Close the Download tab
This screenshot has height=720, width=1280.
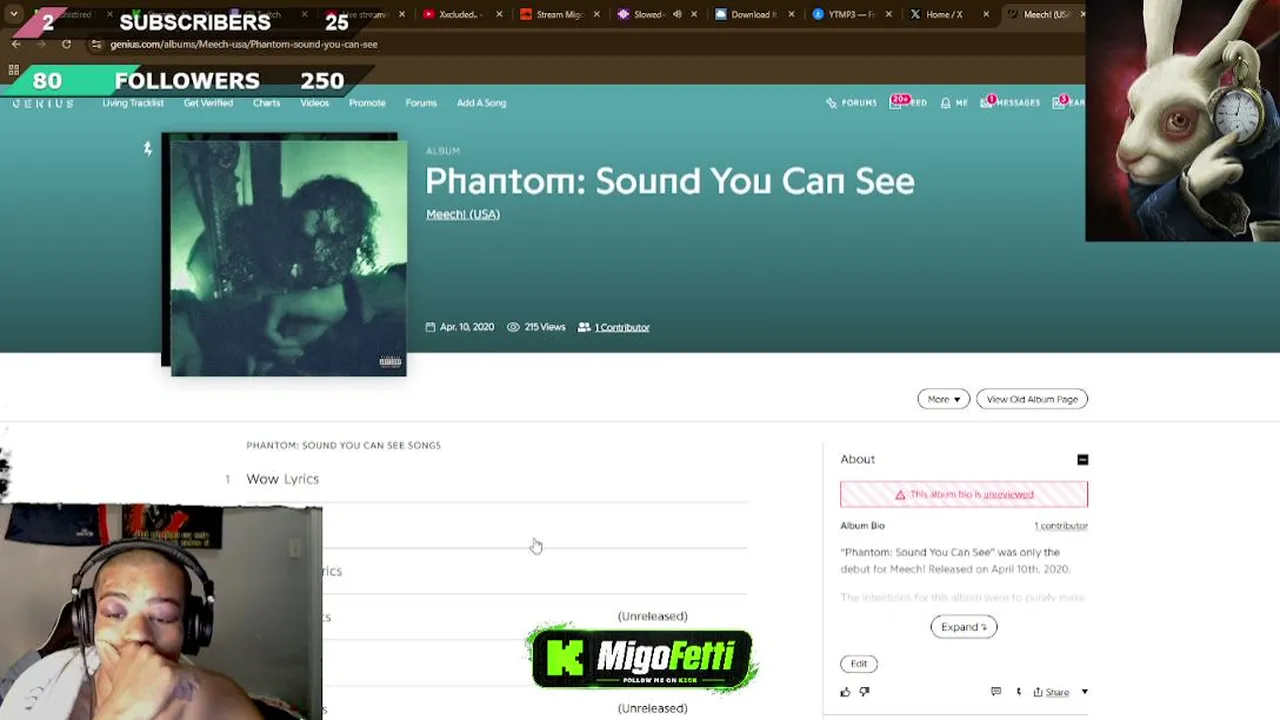pyautogui.click(x=791, y=15)
